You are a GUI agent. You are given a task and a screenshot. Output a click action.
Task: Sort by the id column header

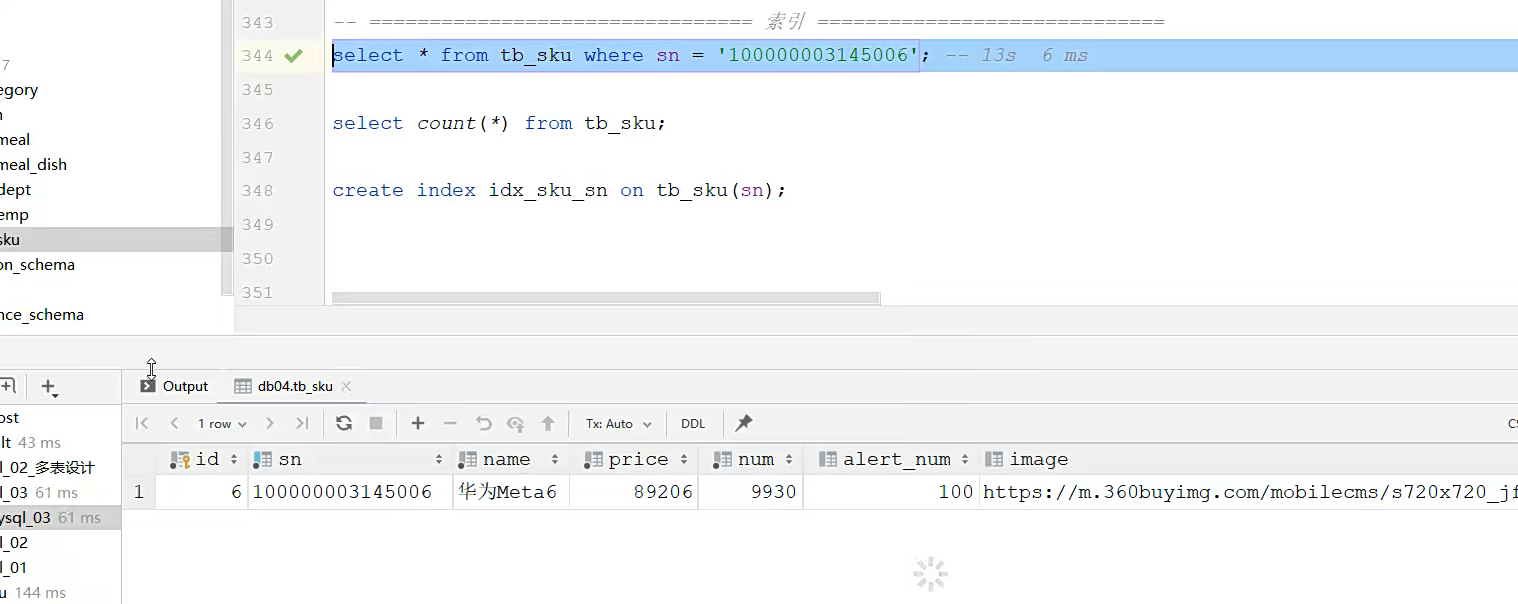204,460
